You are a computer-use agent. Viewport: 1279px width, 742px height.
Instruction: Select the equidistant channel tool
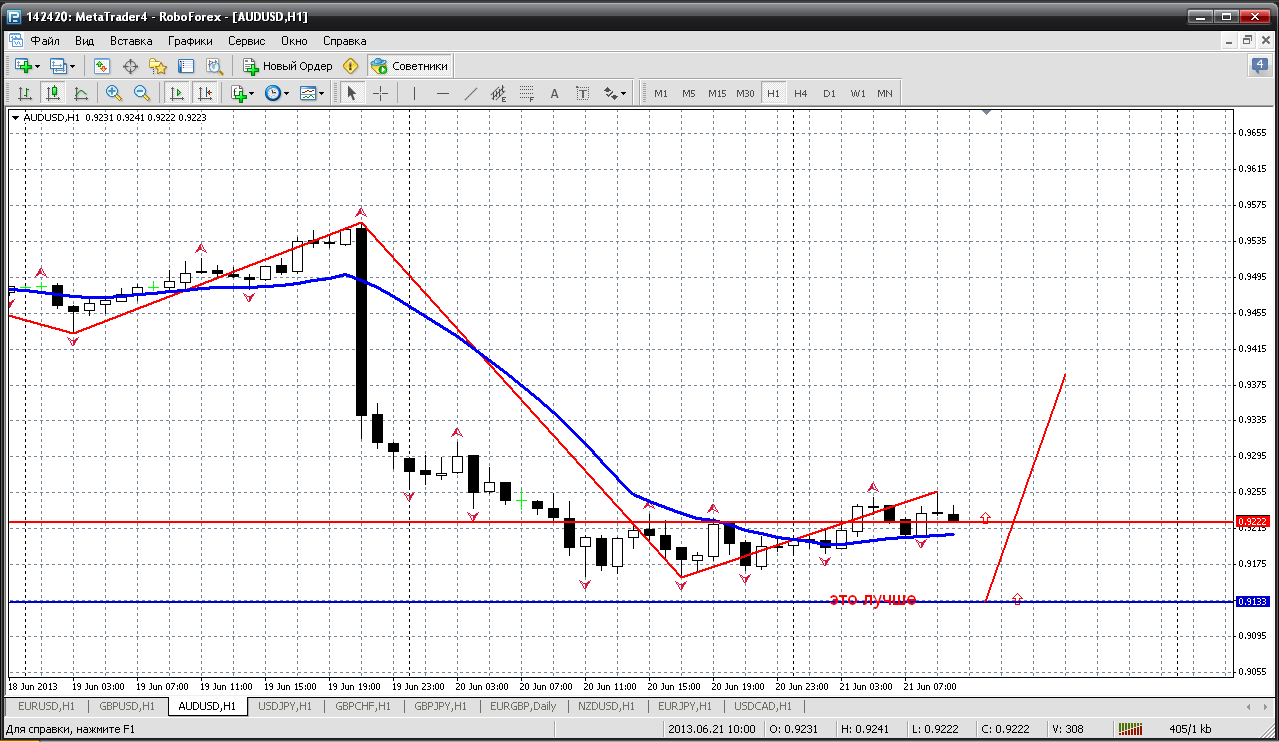499,93
